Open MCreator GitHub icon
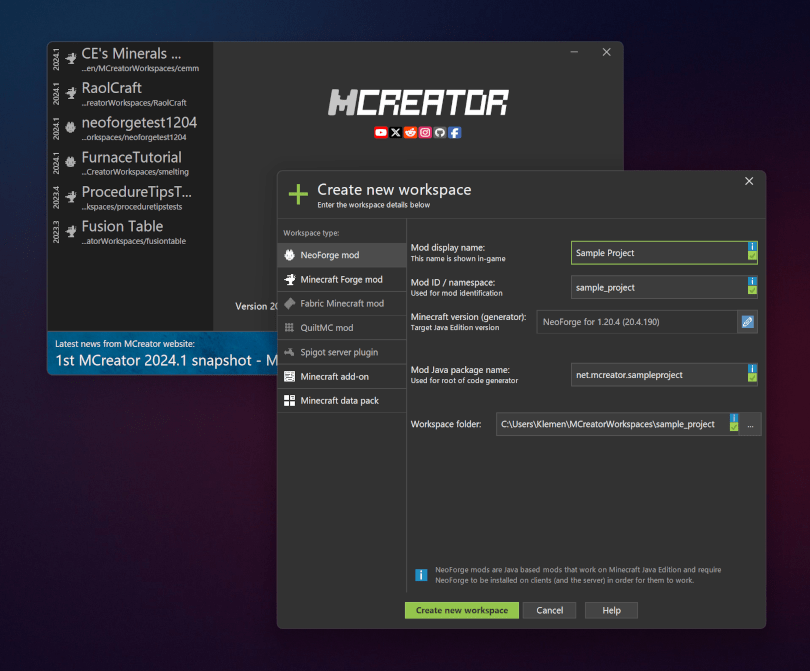The height and width of the screenshot is (671, 810). [440, 133]
